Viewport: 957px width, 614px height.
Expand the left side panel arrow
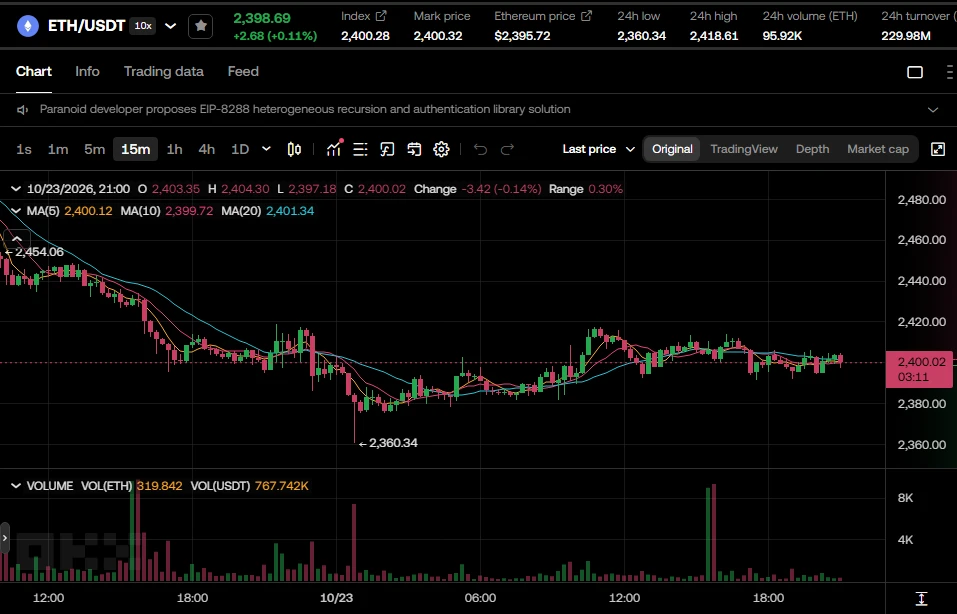tap(5, 538)
